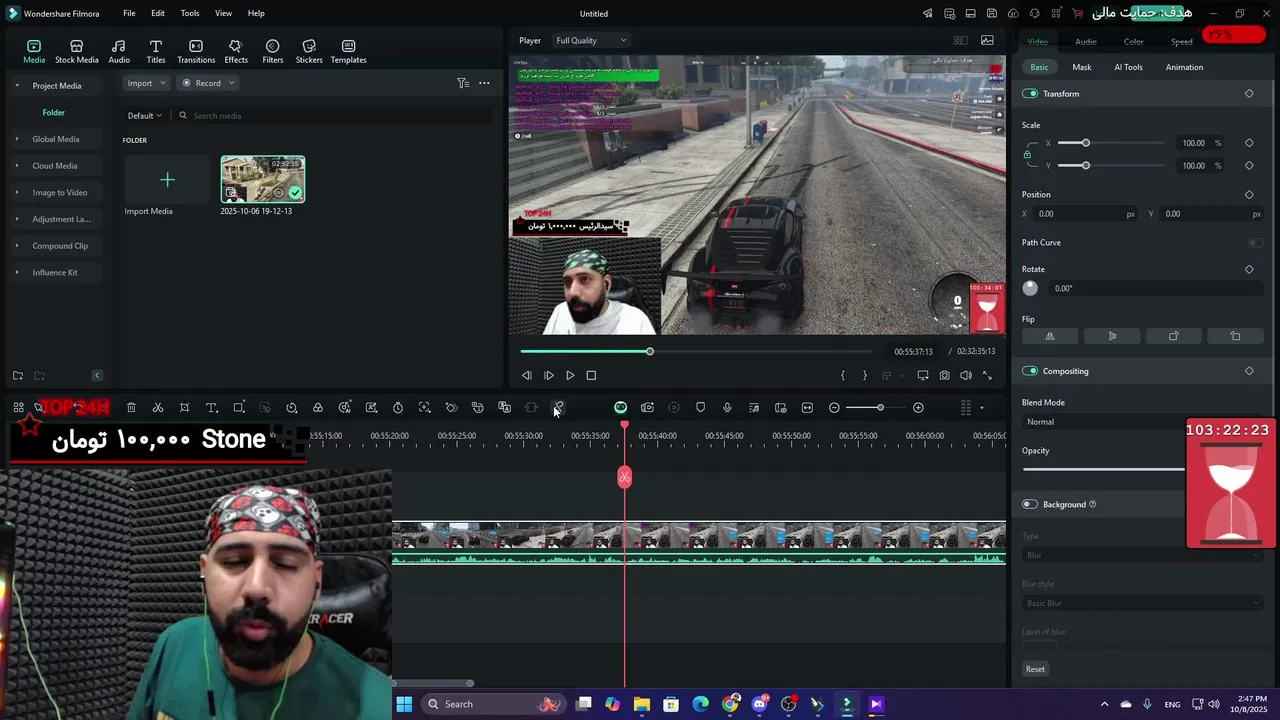Open the support headset icon
The width and height of the screenshot is (1280, 720).
1034,14
